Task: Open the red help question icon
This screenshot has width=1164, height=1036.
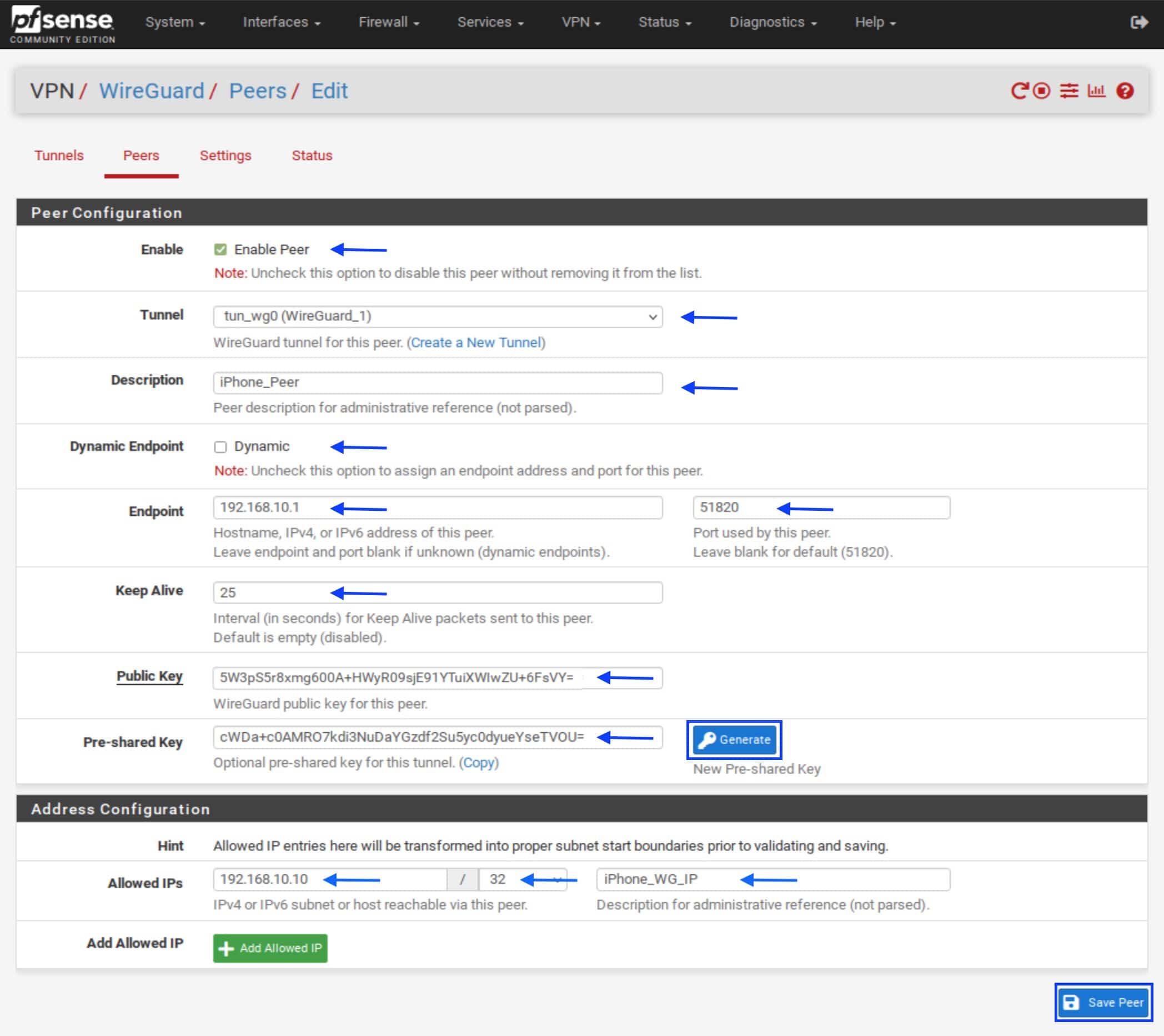Action: (x=1125, y=90)
